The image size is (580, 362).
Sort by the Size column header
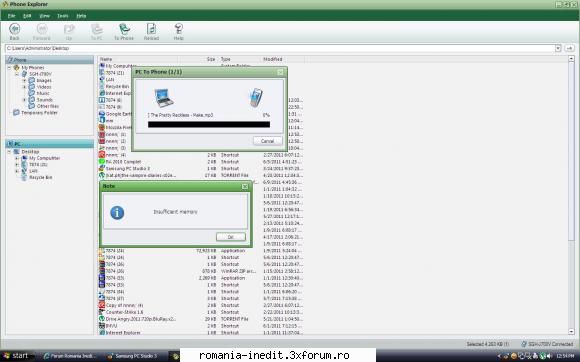(210, 59)
